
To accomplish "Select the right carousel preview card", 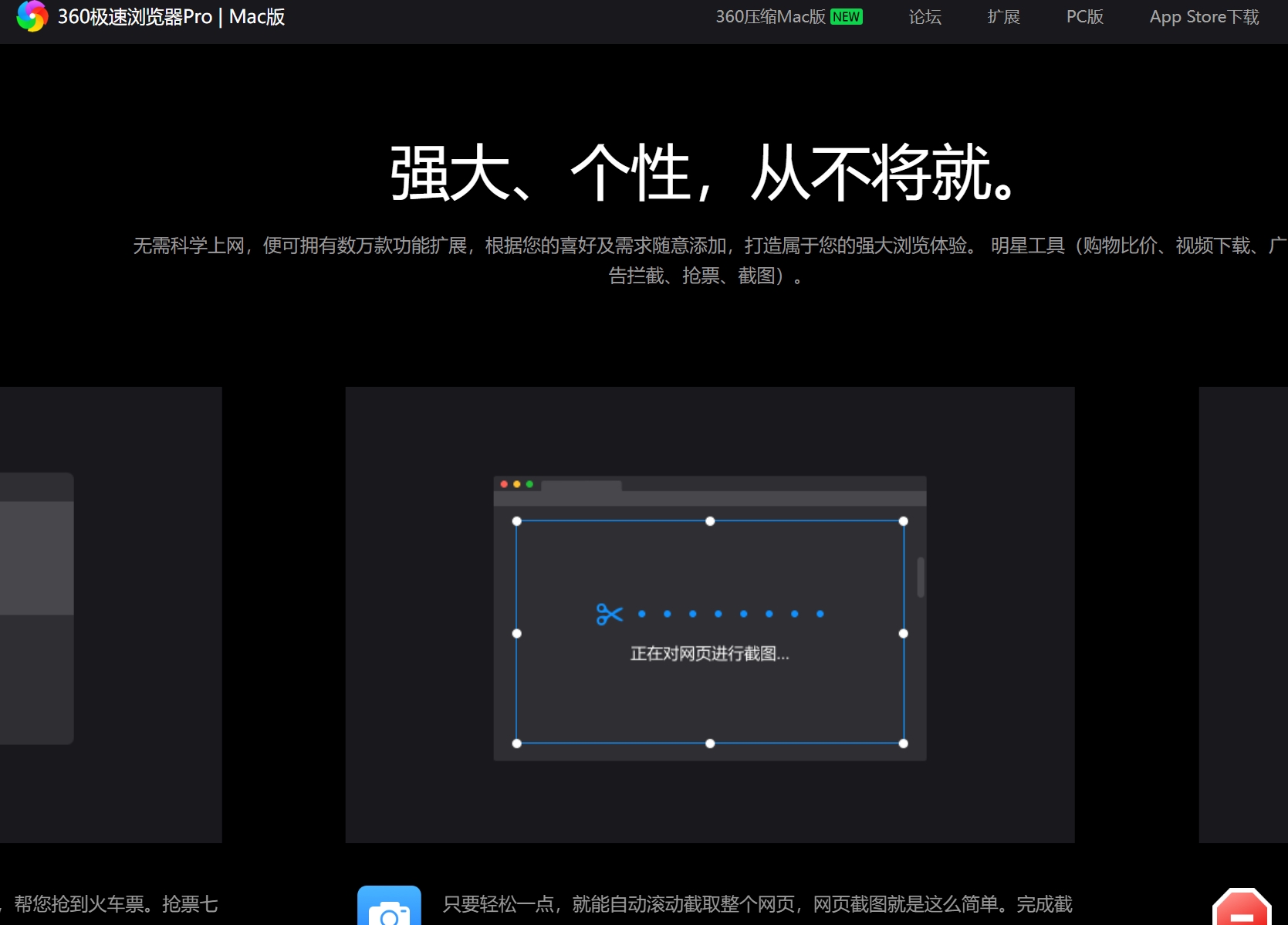I will (1242, 614).
